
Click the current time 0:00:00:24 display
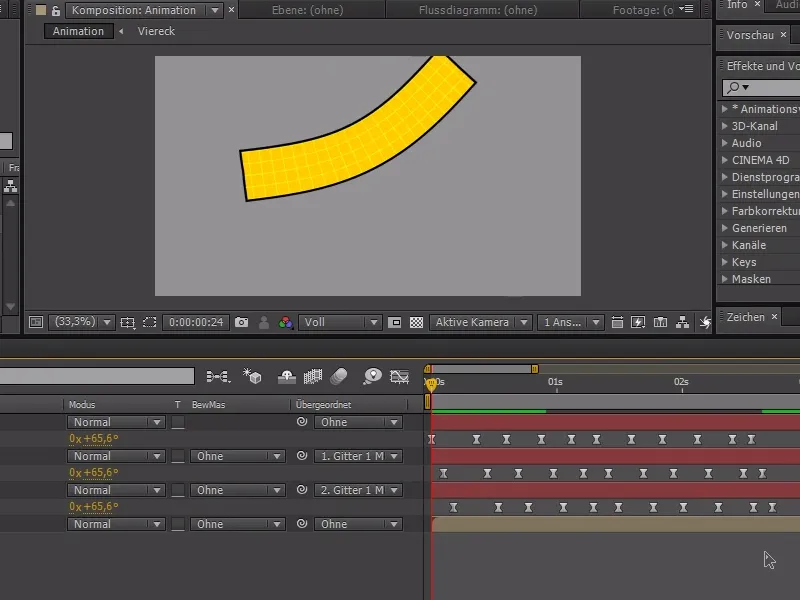pos(196,322)
